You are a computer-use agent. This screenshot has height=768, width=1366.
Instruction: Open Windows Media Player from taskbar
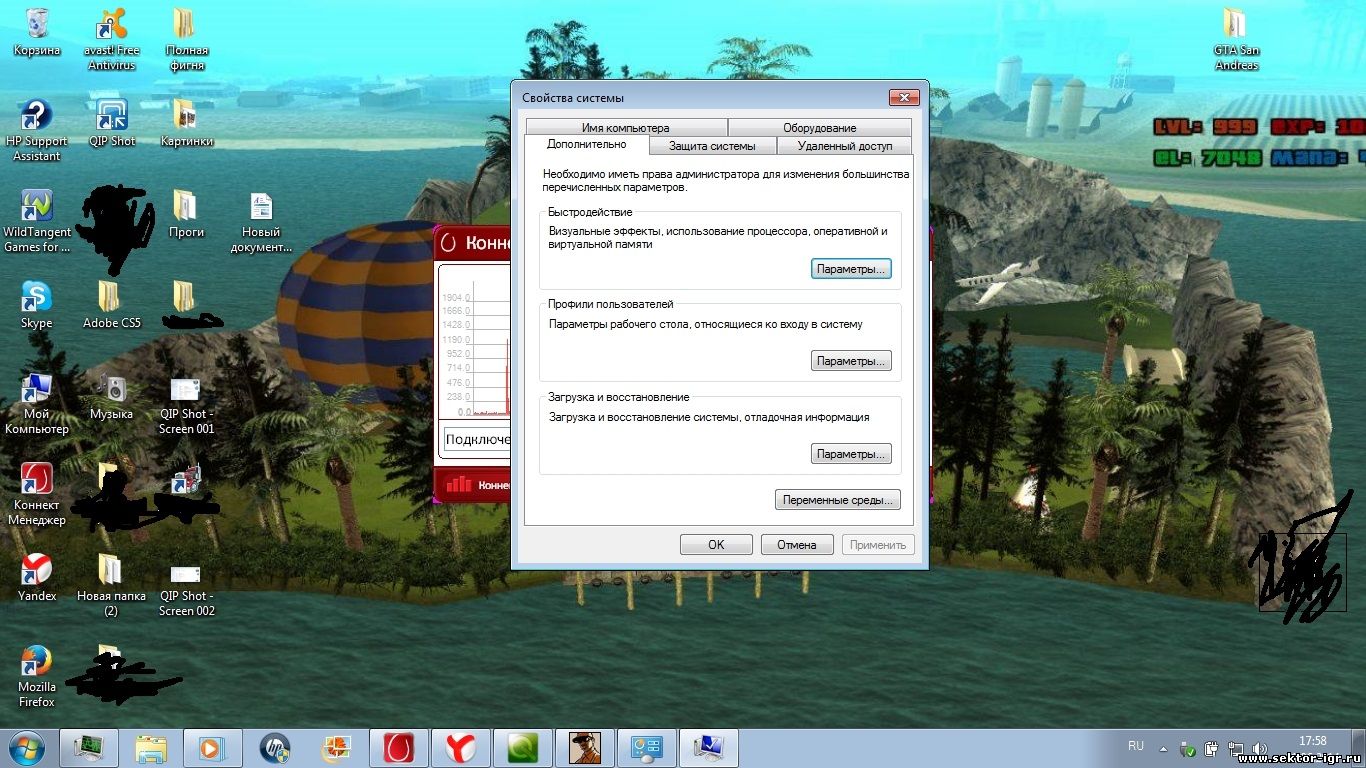[212, 748]
